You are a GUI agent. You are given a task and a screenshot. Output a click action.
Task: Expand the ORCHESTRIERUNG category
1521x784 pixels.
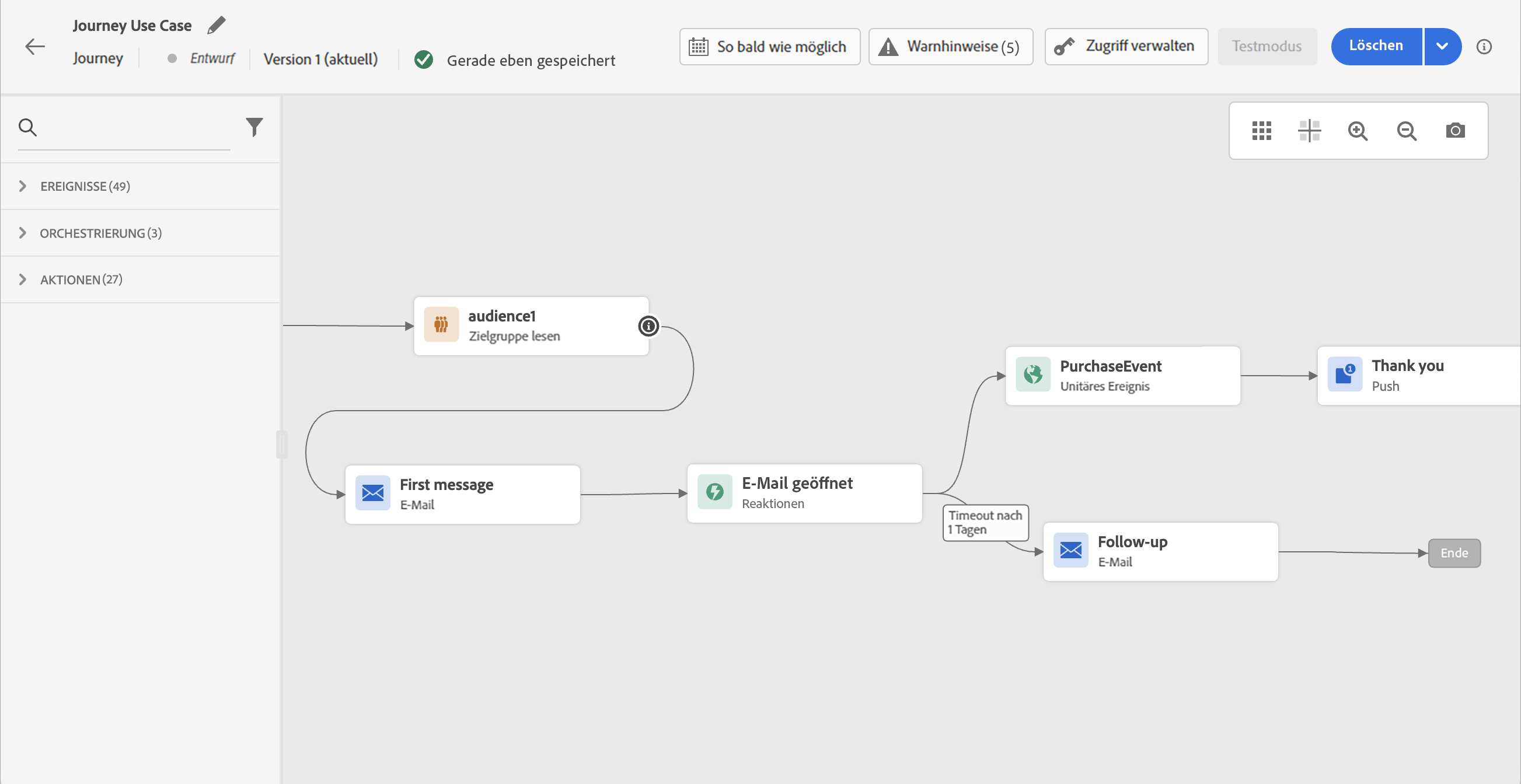pyautogui.click(x=22, y=233)
